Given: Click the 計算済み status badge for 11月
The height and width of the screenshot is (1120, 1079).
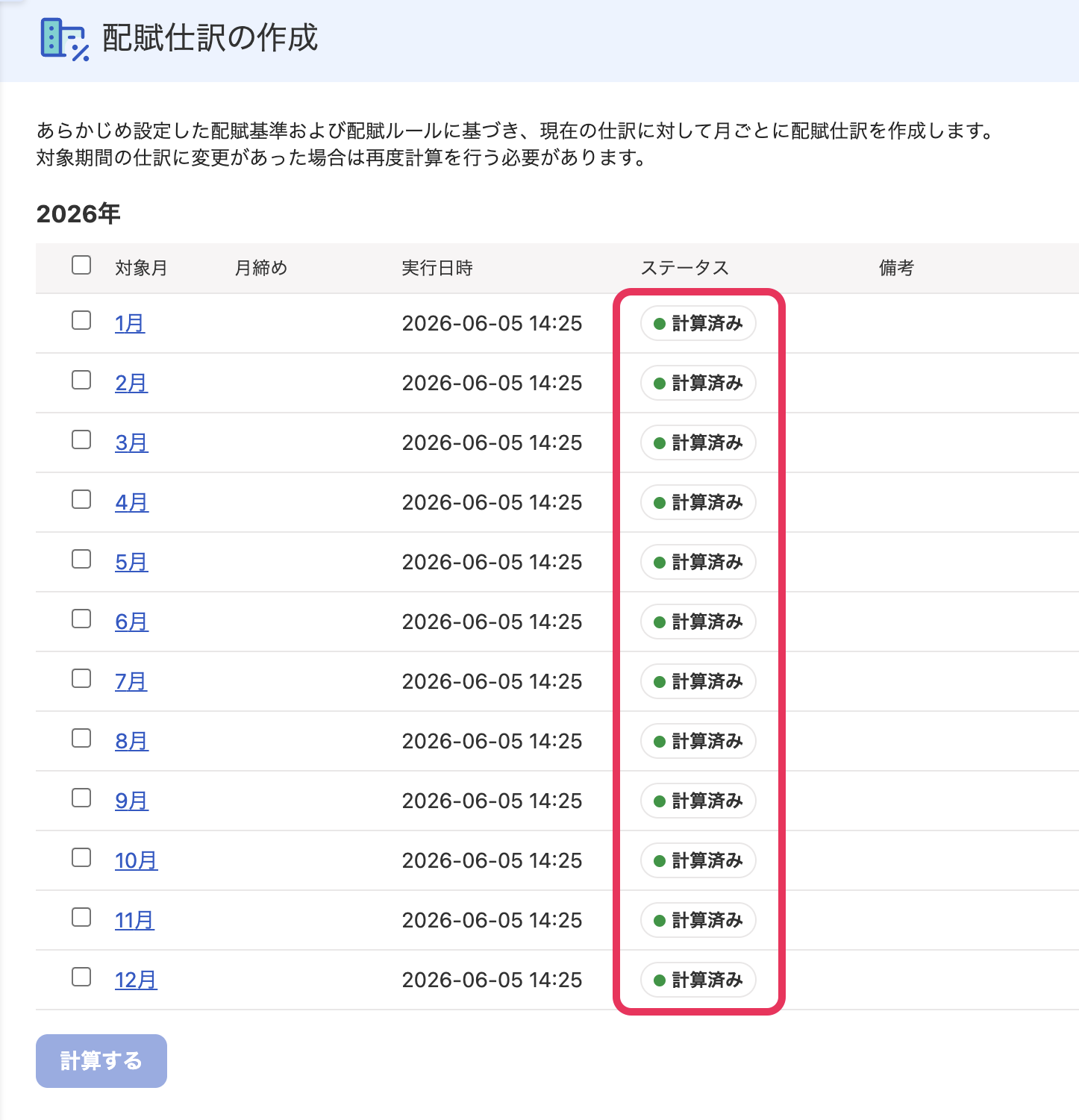Looking at the screenshot, I should pyautogui.click(x=698, y=920).
